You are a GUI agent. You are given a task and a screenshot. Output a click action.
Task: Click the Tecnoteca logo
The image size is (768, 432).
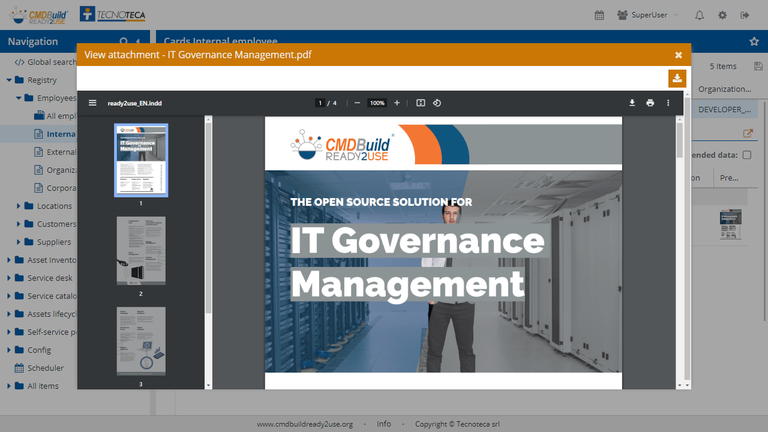(x=113, y=14)
